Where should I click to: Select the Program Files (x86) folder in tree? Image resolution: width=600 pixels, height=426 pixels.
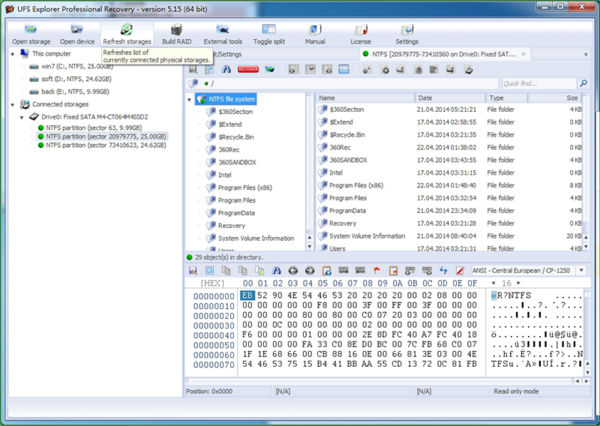click(250, 186)
